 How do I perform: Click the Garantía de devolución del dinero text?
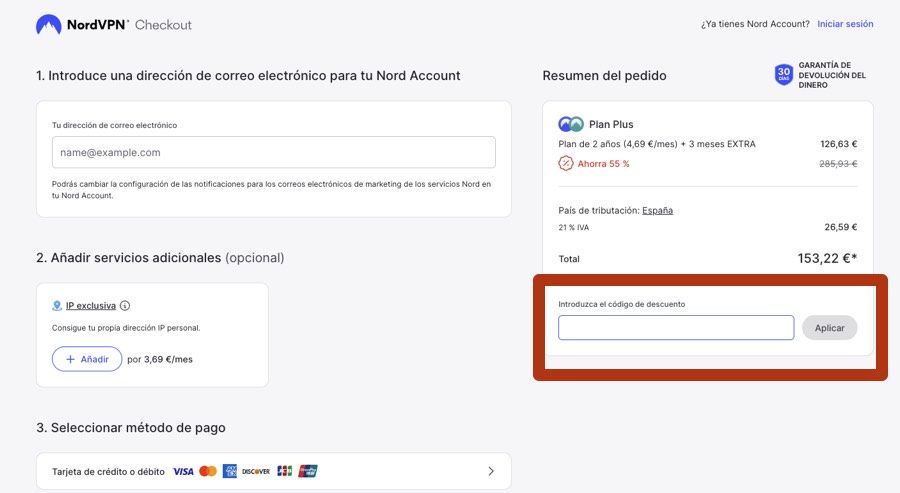point(832,75)
